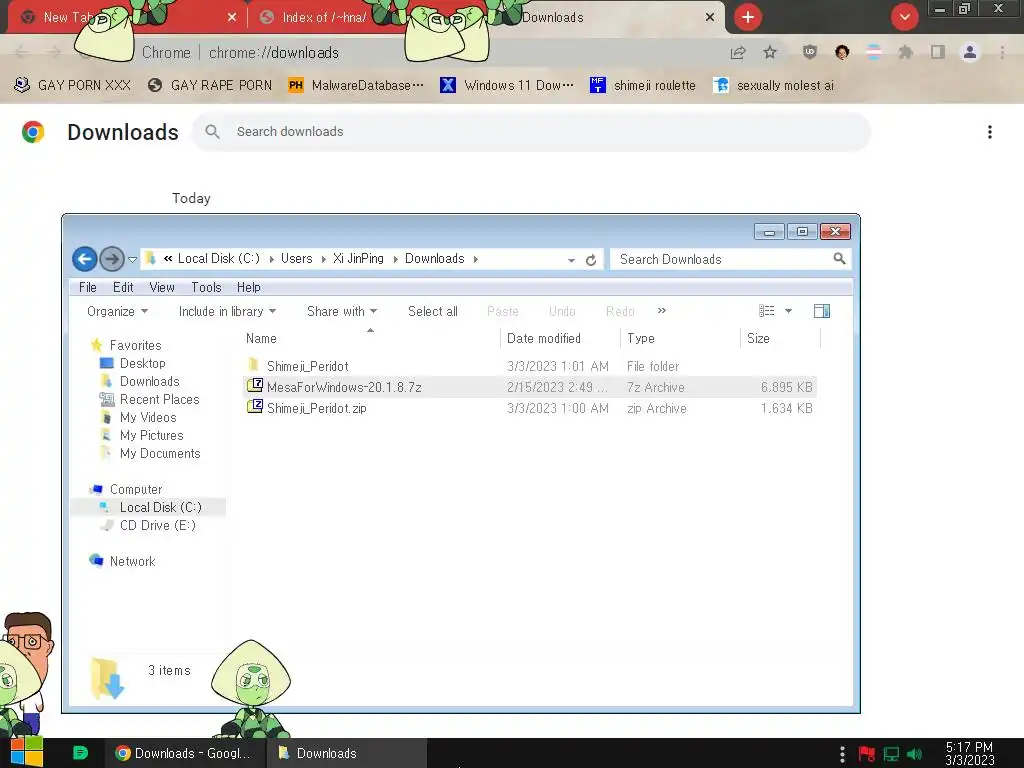The height and width of the screenshot is (768, 1024).
Task: Expand breadcrumb arrow after Xi JinPing
Action: (395, 259)
